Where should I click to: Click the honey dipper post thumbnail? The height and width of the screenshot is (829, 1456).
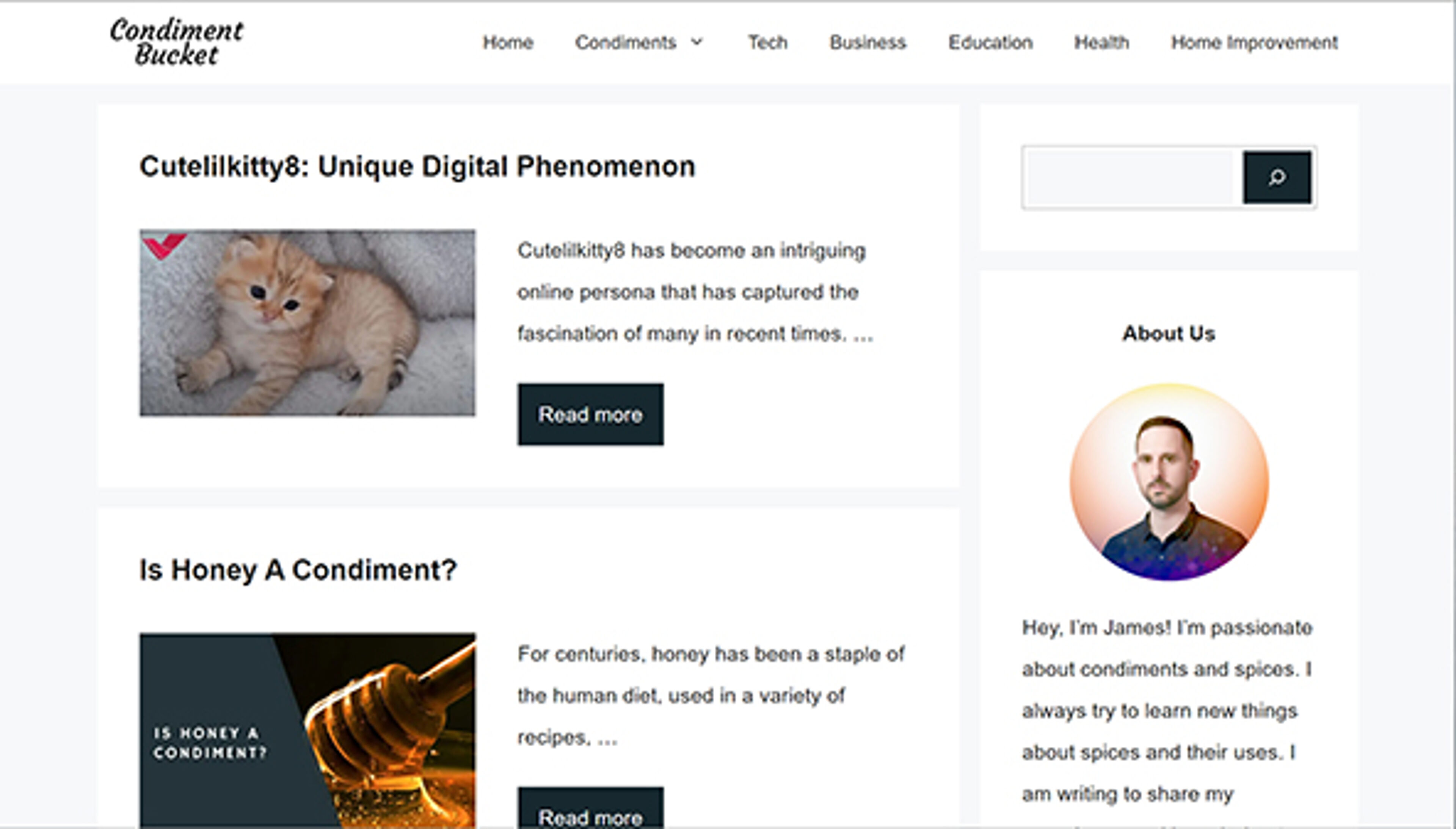(308, 730)
